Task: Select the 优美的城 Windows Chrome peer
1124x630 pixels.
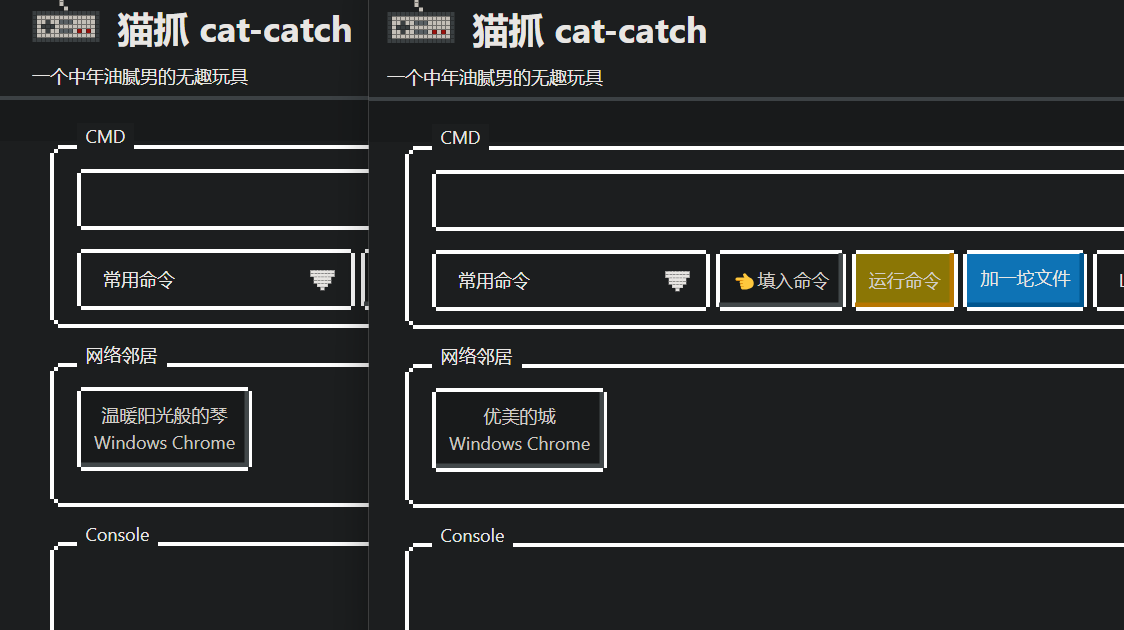Action: pyautogui.click(x=520, y=429)
